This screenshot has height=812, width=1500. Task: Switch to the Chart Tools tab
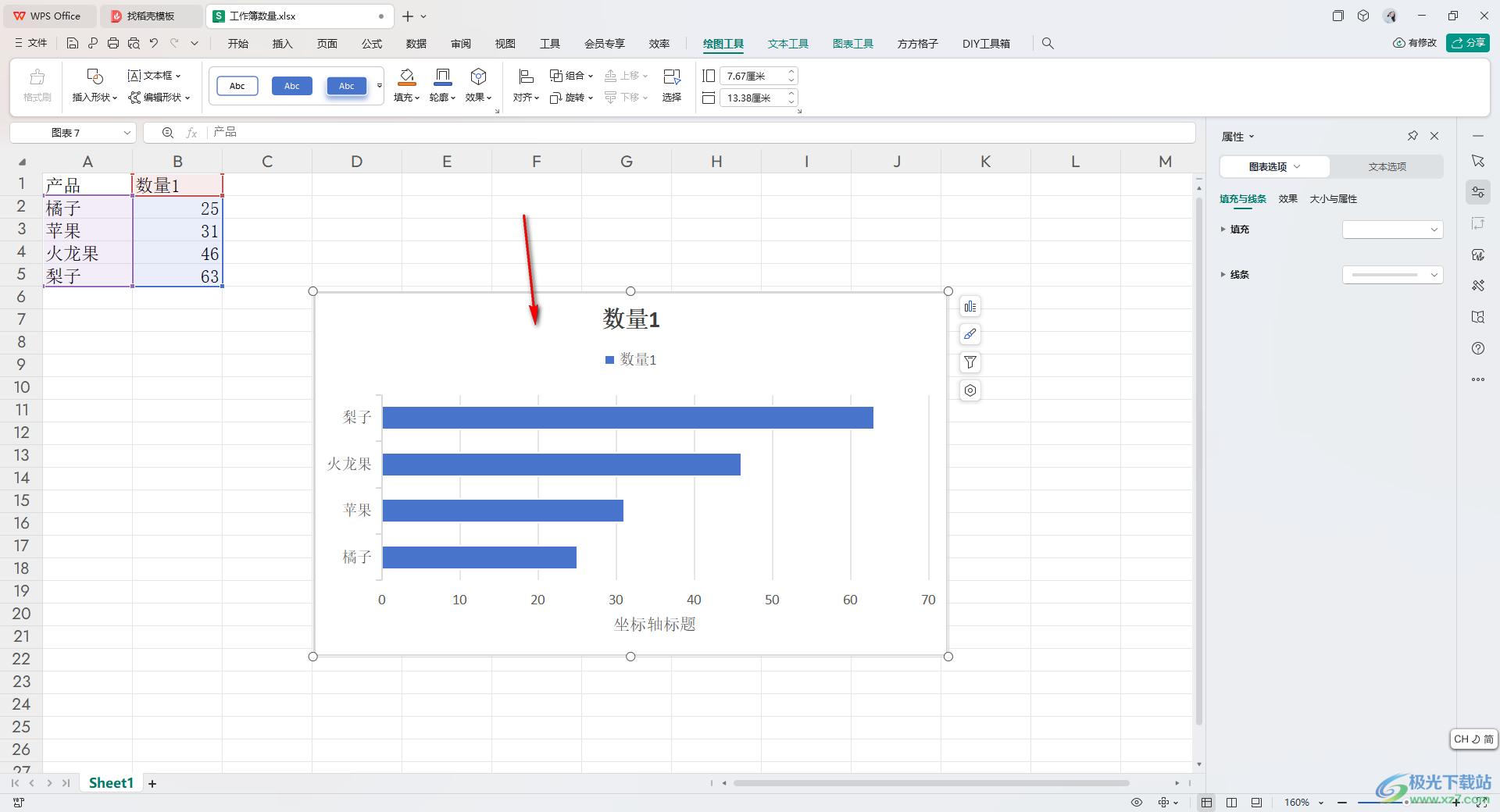tap(852, 44)
